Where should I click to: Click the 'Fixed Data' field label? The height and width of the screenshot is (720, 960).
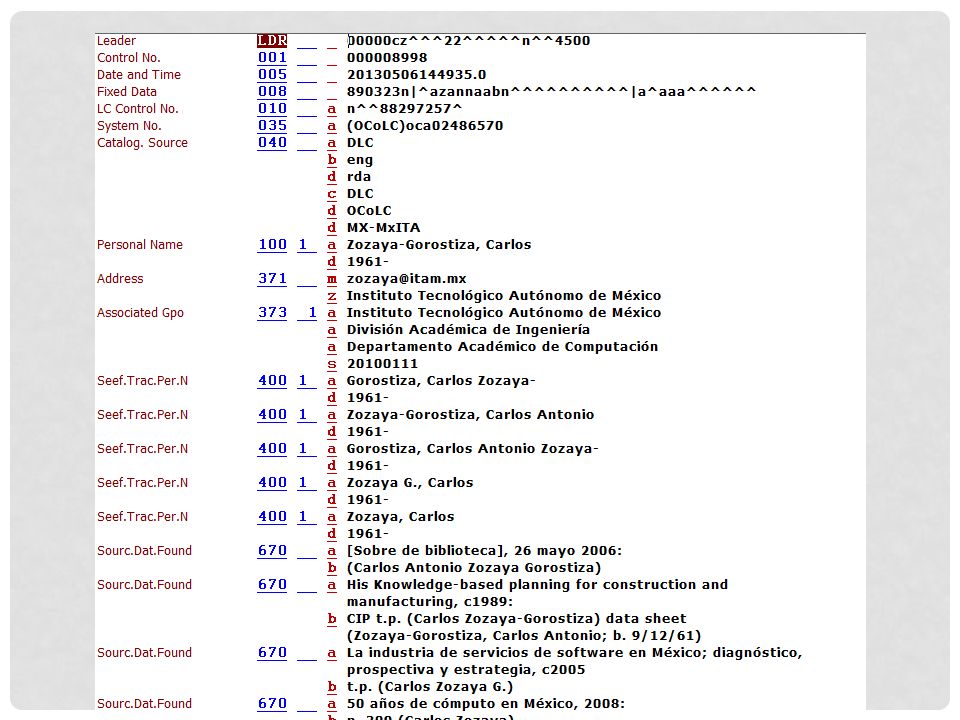click(x=127, y=92)
